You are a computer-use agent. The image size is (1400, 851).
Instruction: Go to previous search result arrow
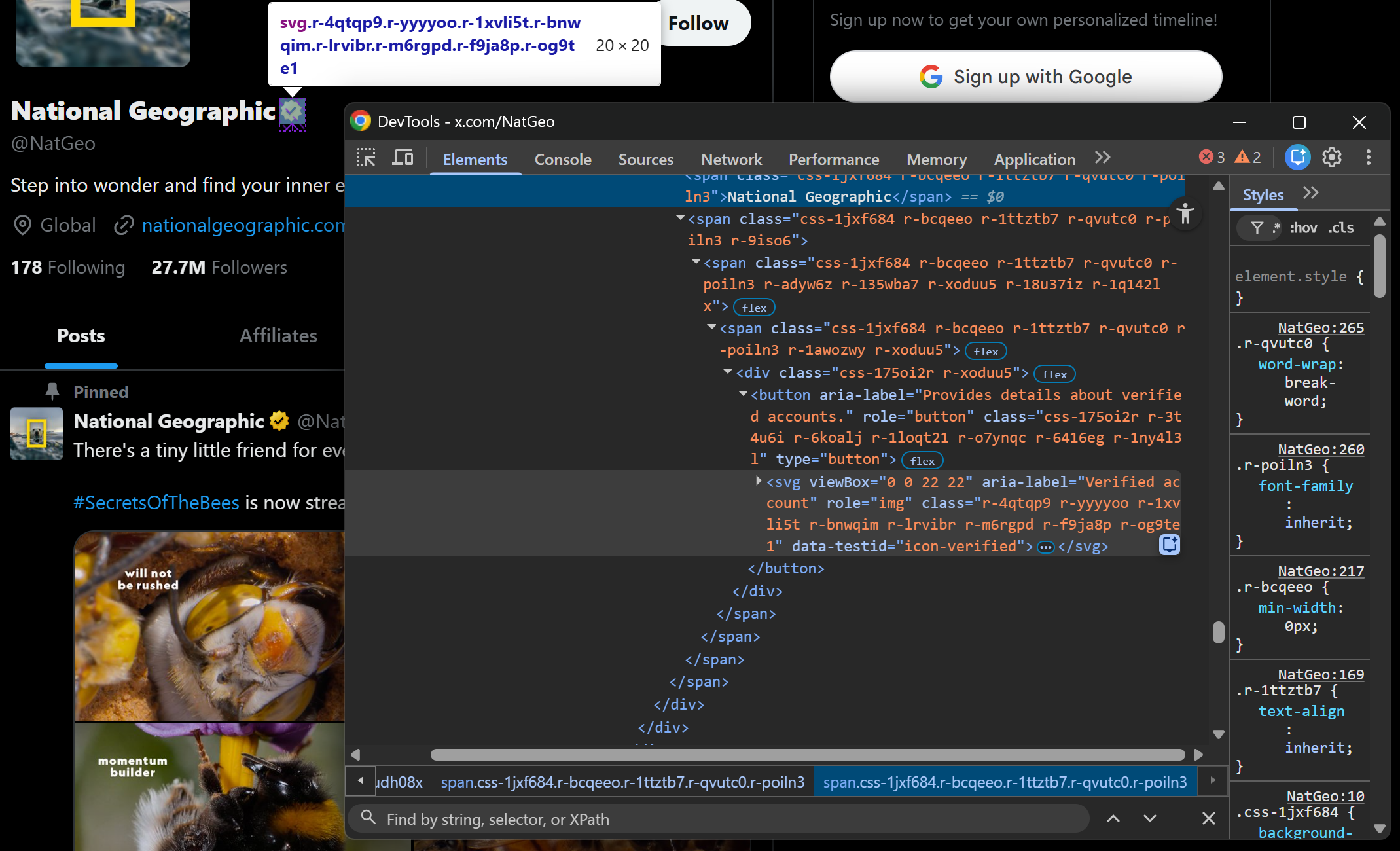(x=1113, y=818)
